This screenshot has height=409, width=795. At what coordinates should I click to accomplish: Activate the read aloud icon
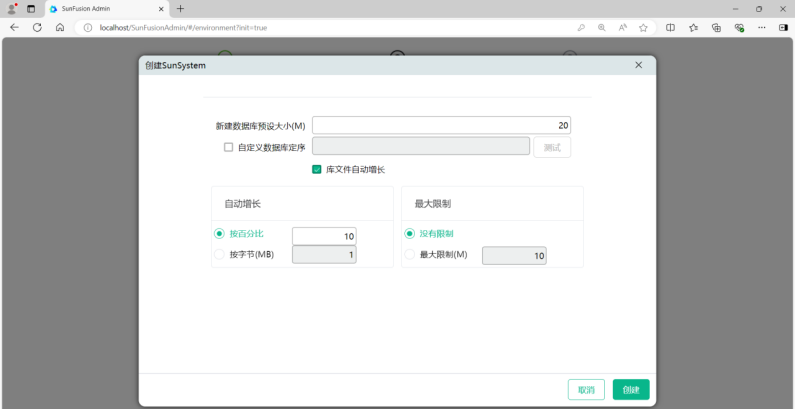coord(623,28)
